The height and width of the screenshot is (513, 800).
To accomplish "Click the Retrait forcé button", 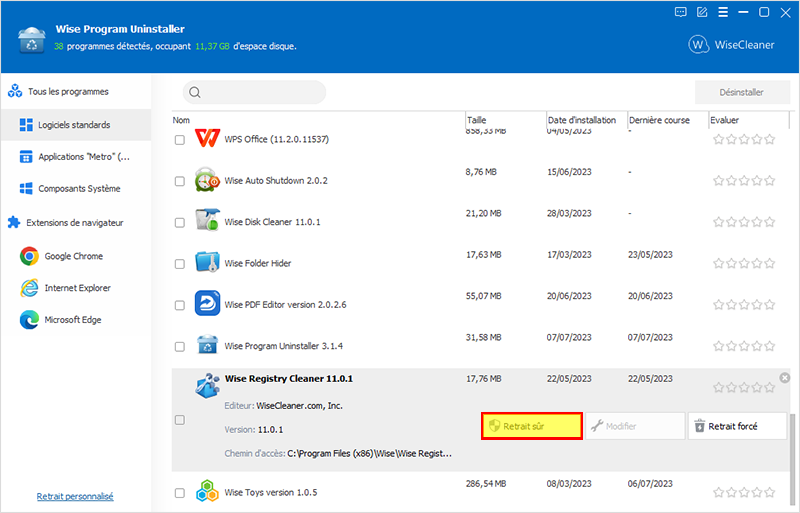I will click(737, 426).
